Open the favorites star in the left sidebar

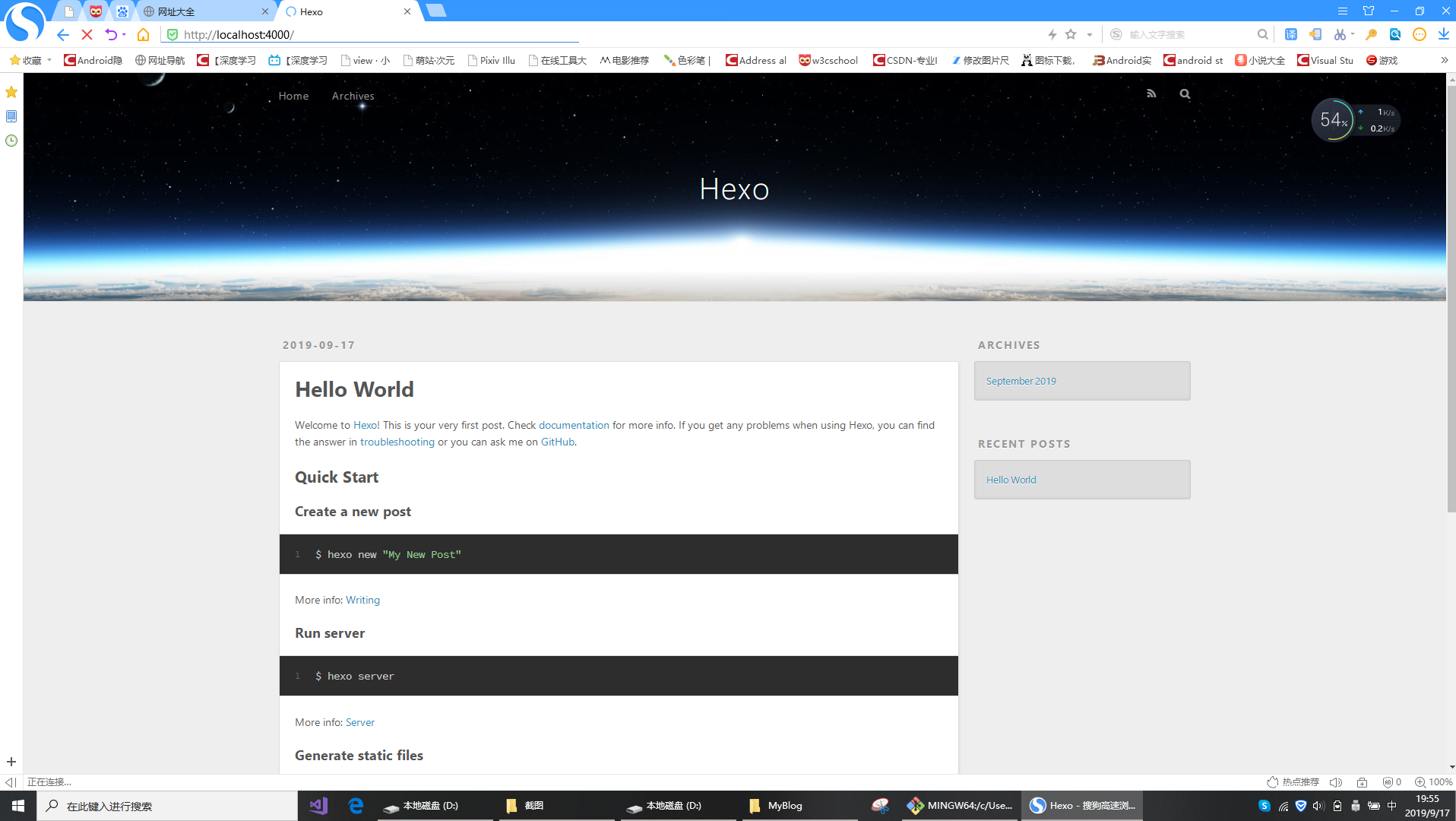pos(11,92)
